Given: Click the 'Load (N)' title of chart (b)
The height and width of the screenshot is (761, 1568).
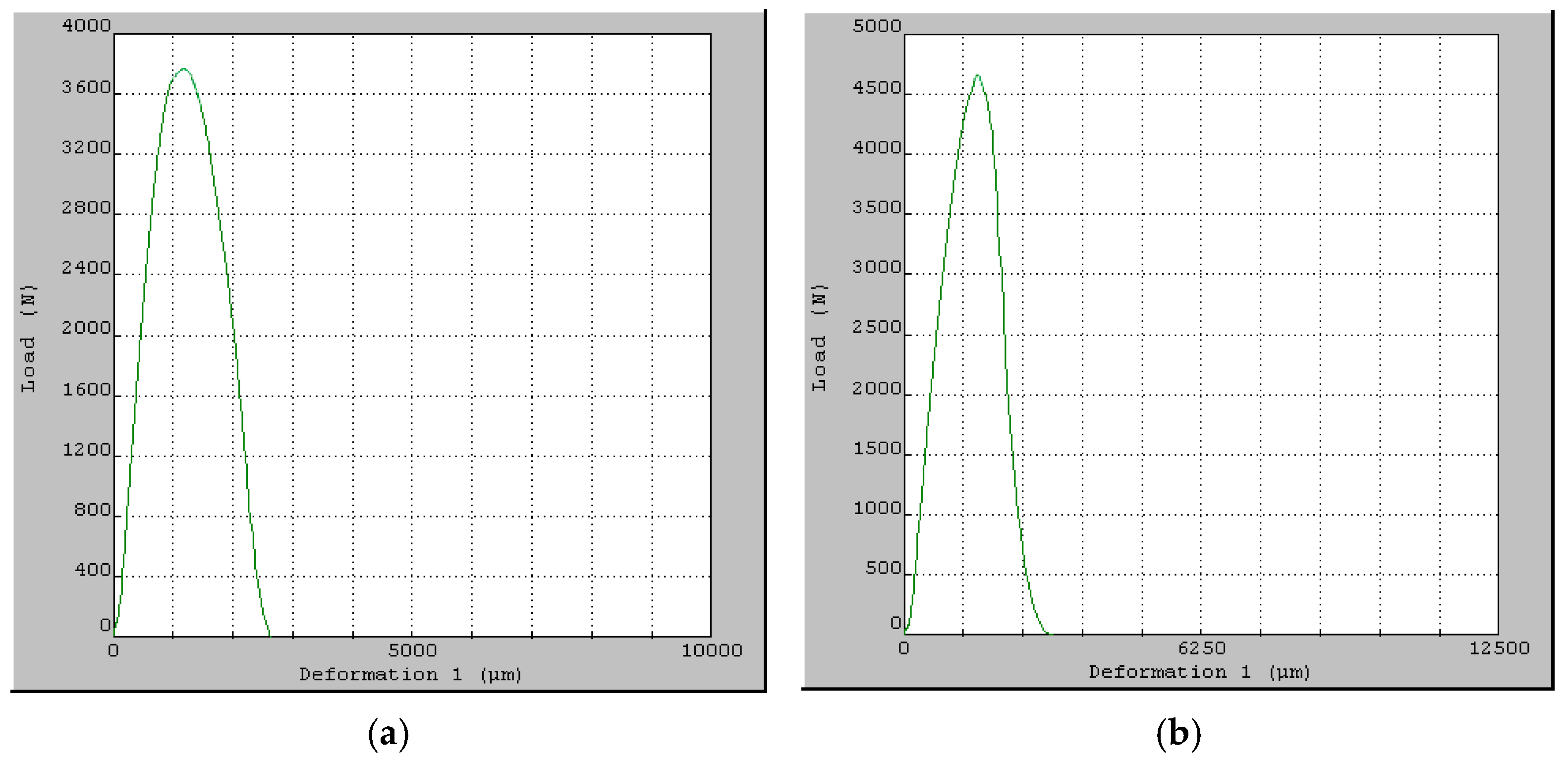Looking at the screenshot, I should 819,338.
